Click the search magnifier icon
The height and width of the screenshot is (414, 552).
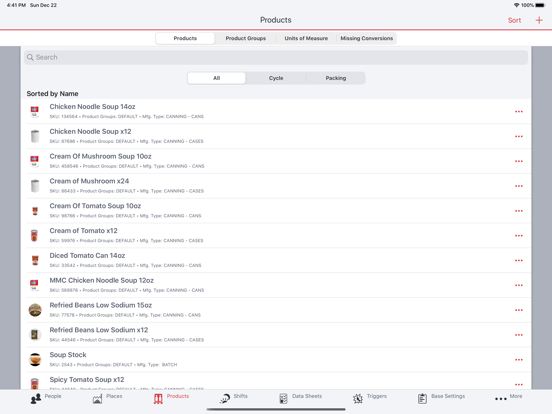pos(30,57)
